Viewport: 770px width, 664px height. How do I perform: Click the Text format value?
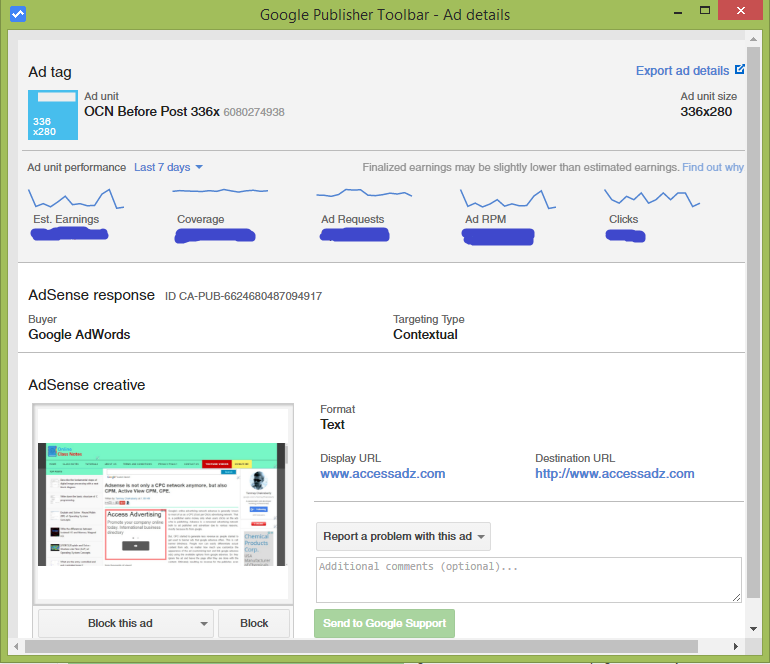(x=332, y=424)
